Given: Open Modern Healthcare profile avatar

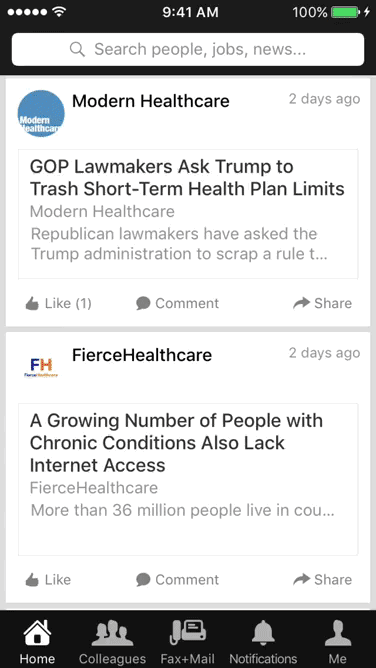Looking at the screenshot, I should point(41,113).
